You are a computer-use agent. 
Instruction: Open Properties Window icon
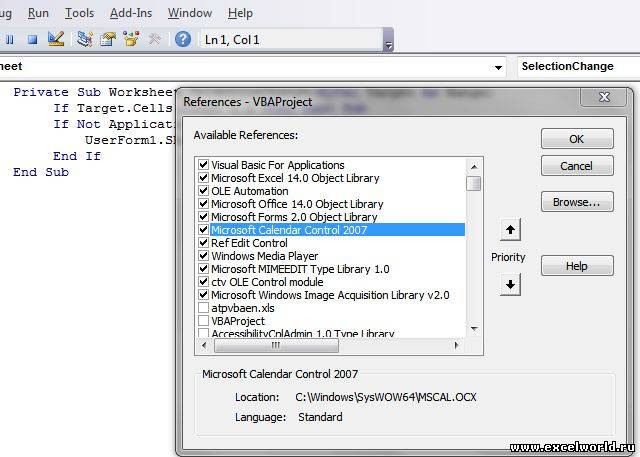108,39
